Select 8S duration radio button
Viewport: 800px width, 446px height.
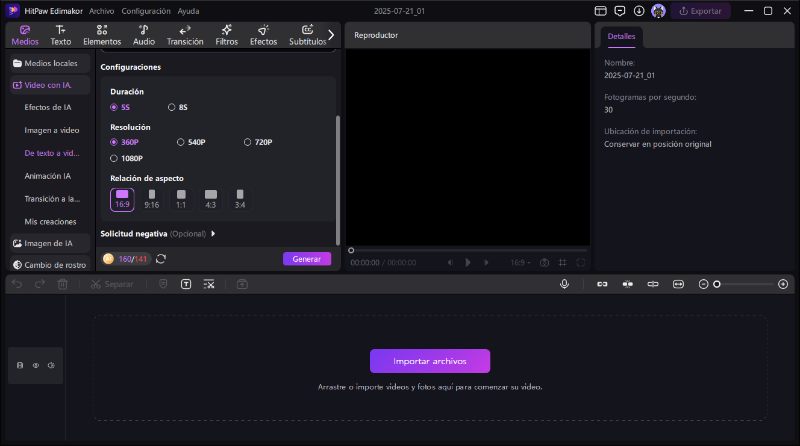[171, 107]
